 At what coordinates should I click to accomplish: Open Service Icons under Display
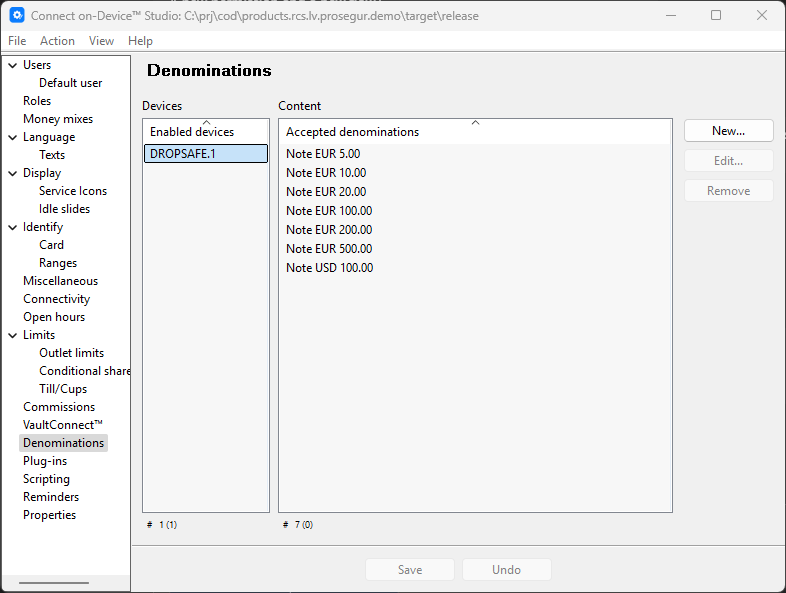73,191
